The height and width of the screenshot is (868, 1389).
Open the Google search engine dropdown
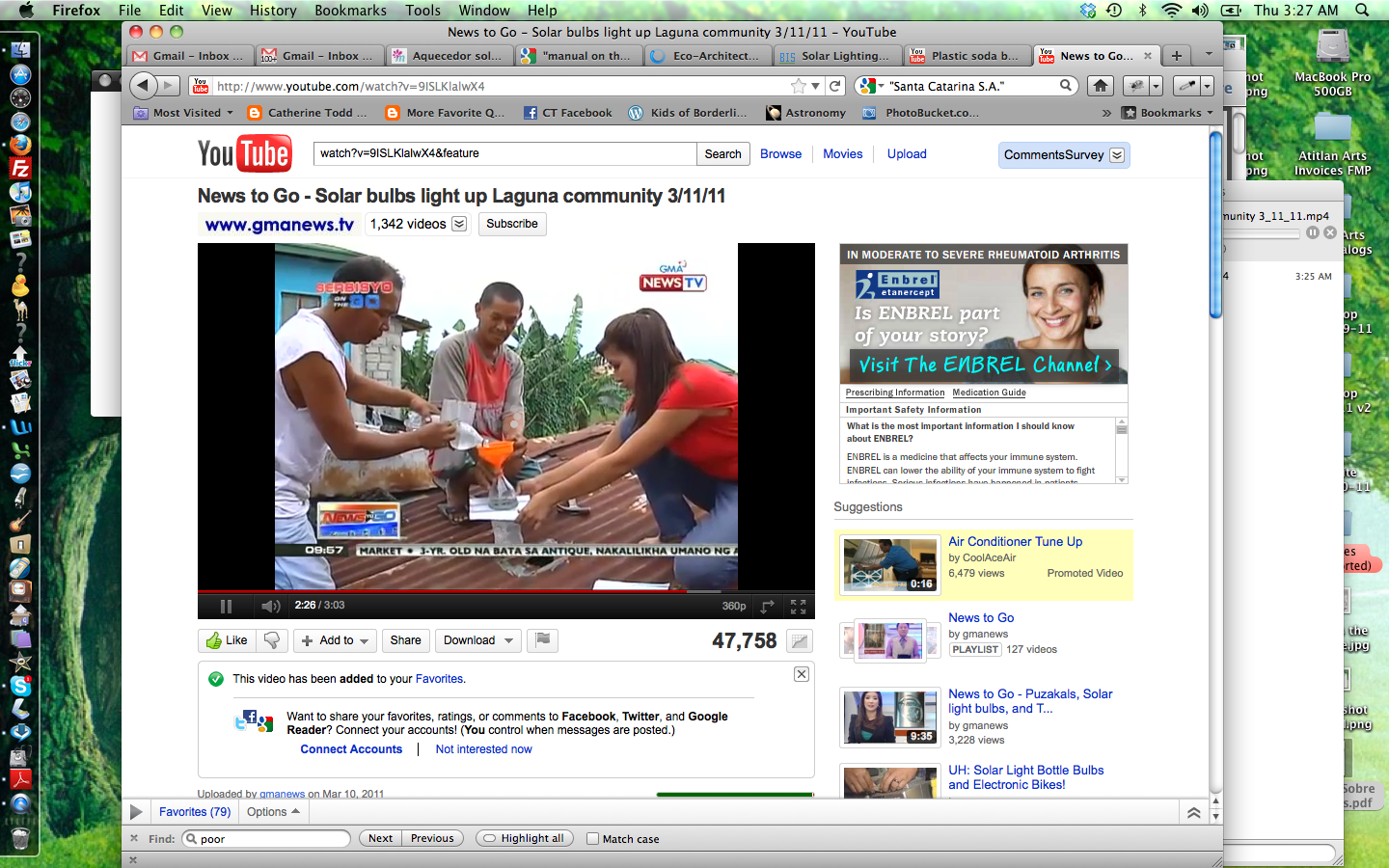[871, 86]
